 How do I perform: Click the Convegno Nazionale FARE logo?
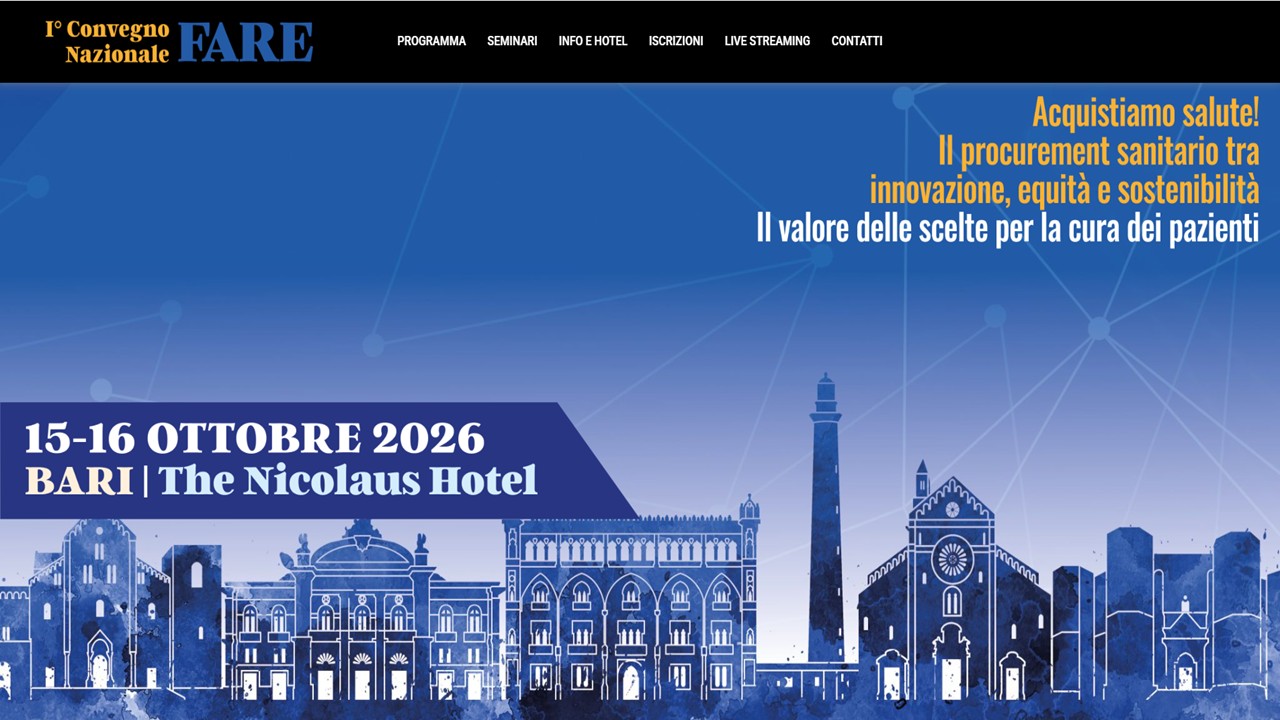pos(179,41)
